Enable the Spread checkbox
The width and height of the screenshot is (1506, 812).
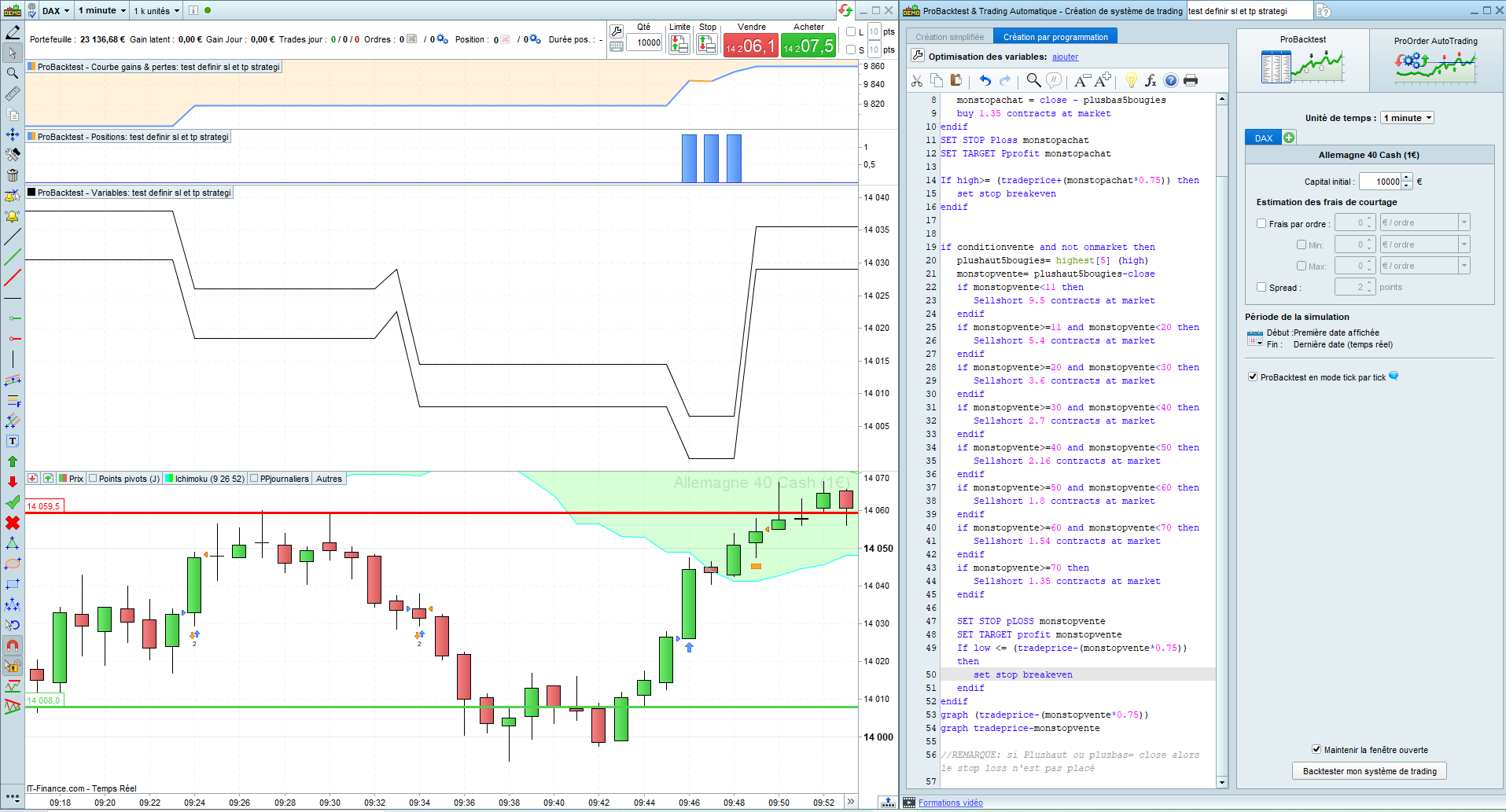pos(1261,287)
